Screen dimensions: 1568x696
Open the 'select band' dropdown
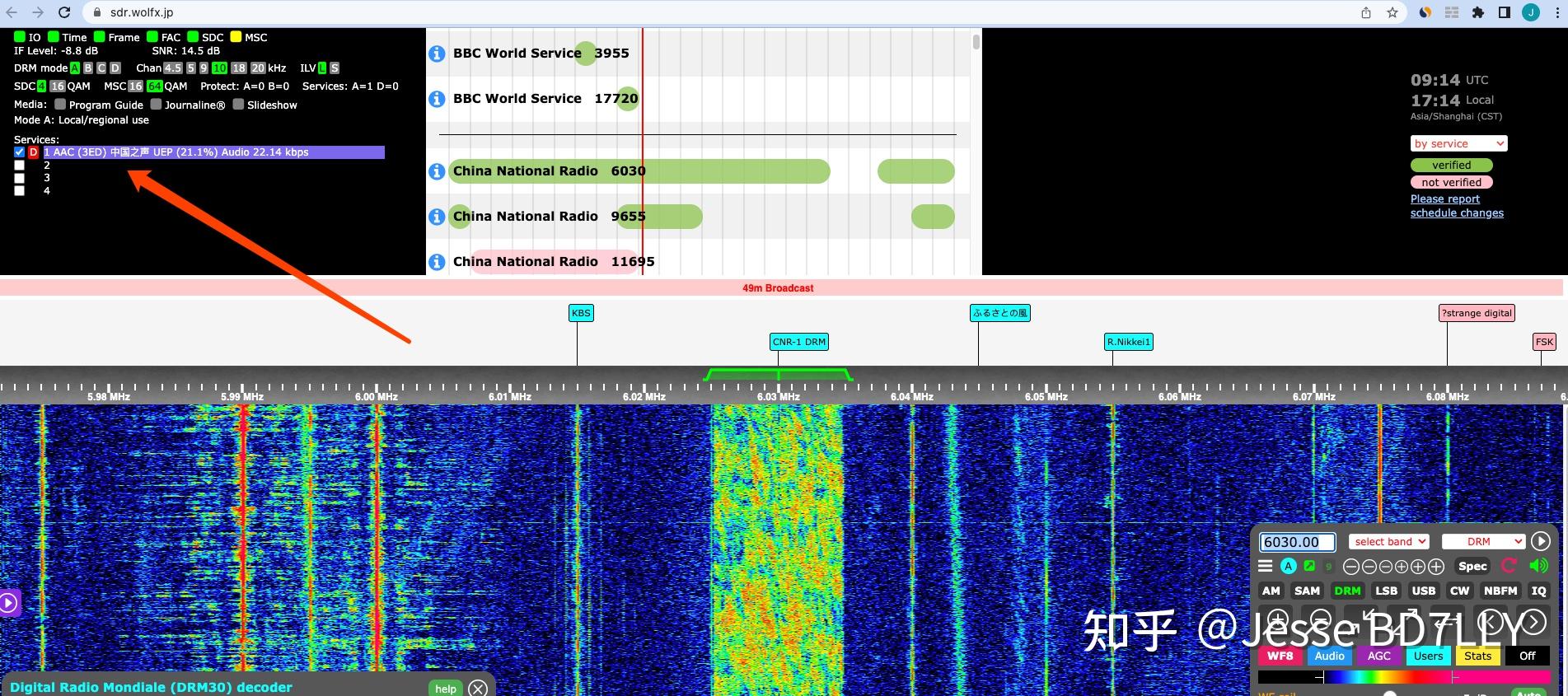click(1389, 541)
